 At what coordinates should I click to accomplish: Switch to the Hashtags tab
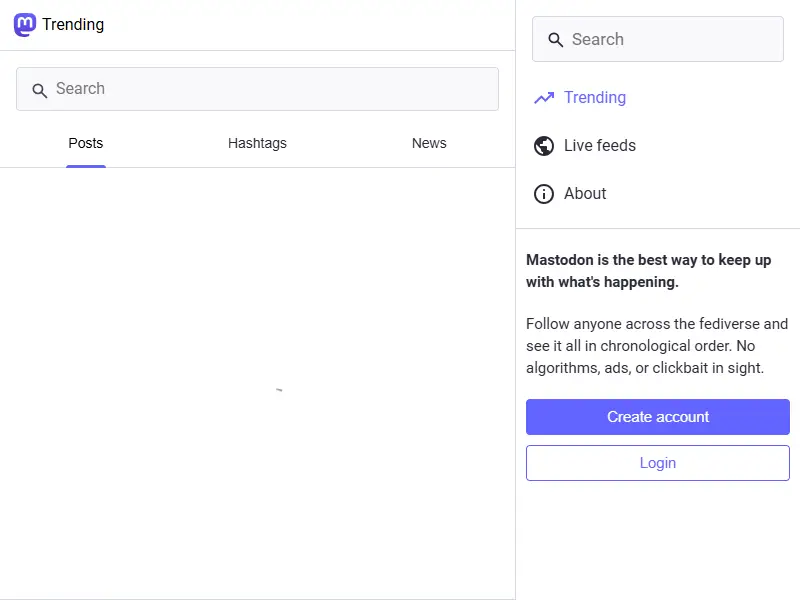coord(257,143)
